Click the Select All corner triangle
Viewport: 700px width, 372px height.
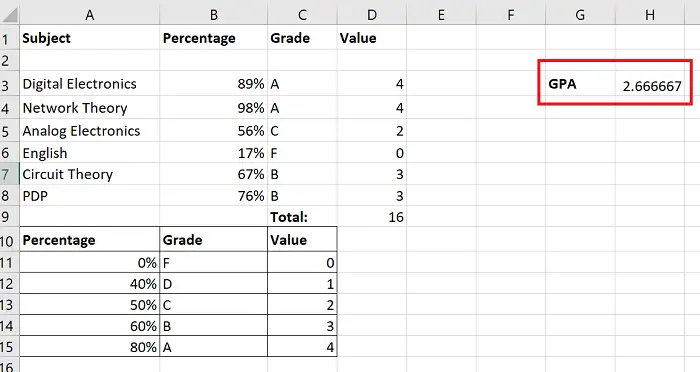pos(9,15)
